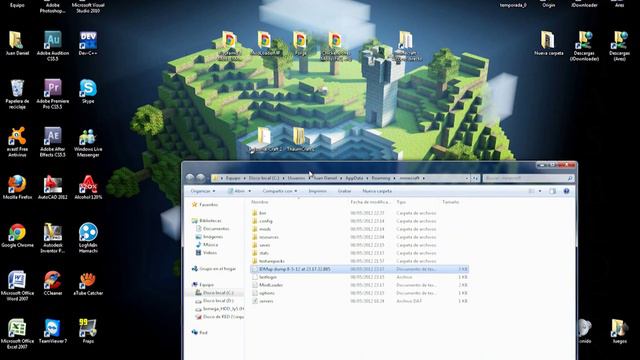This screenshot has width=640, height=360.
Task: Select the avast! Free Antivirus icon
Action: (x=17, y=142)
